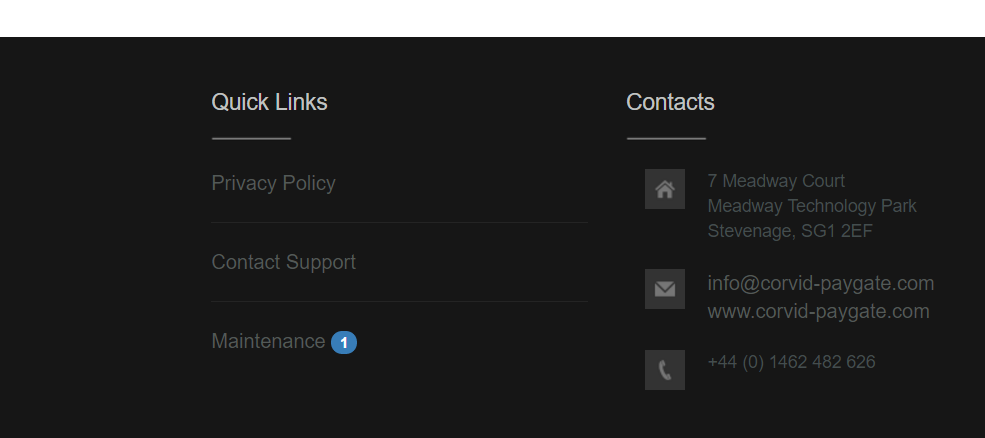Click the +44 (0) 1462 482 626 phone number

(792, 362)
